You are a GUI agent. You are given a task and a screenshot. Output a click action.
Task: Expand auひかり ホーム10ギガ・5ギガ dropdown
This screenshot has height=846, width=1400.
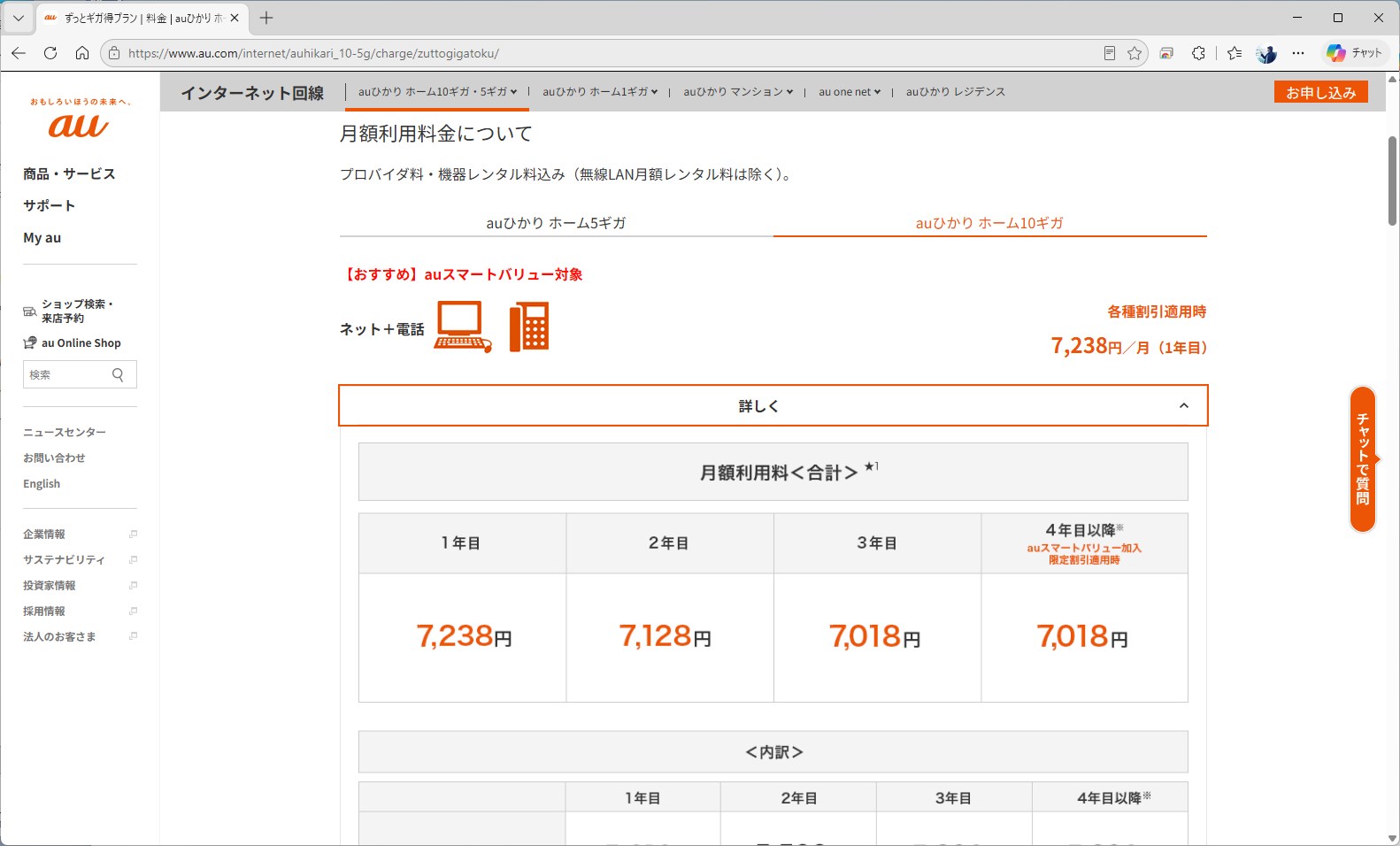(437, 91)
